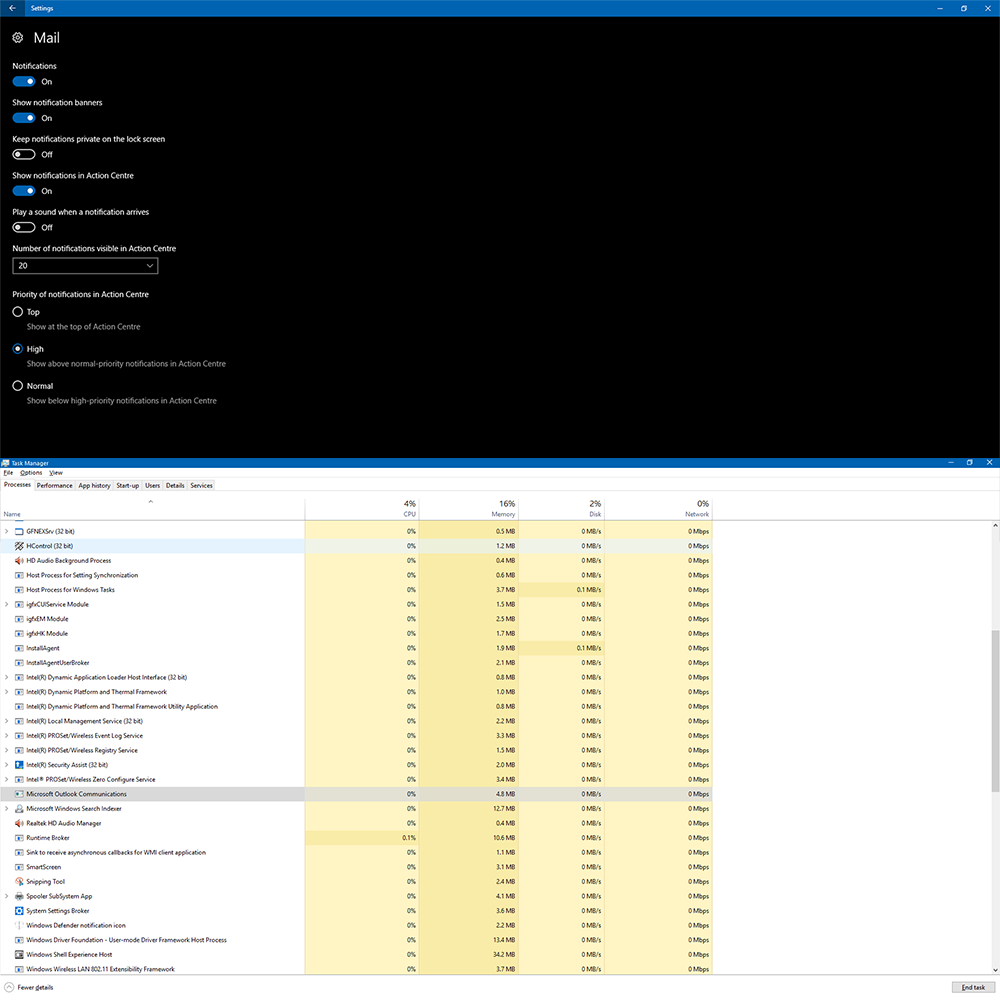Open the number of visible notifications dropdown
The width and height of the screenshot is (1000, 1000).
click(x=85, y=266)
